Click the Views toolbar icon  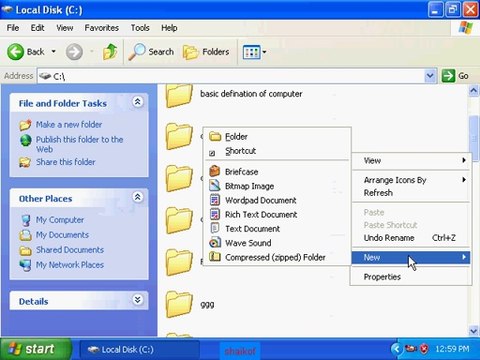(x=251, y=52)
